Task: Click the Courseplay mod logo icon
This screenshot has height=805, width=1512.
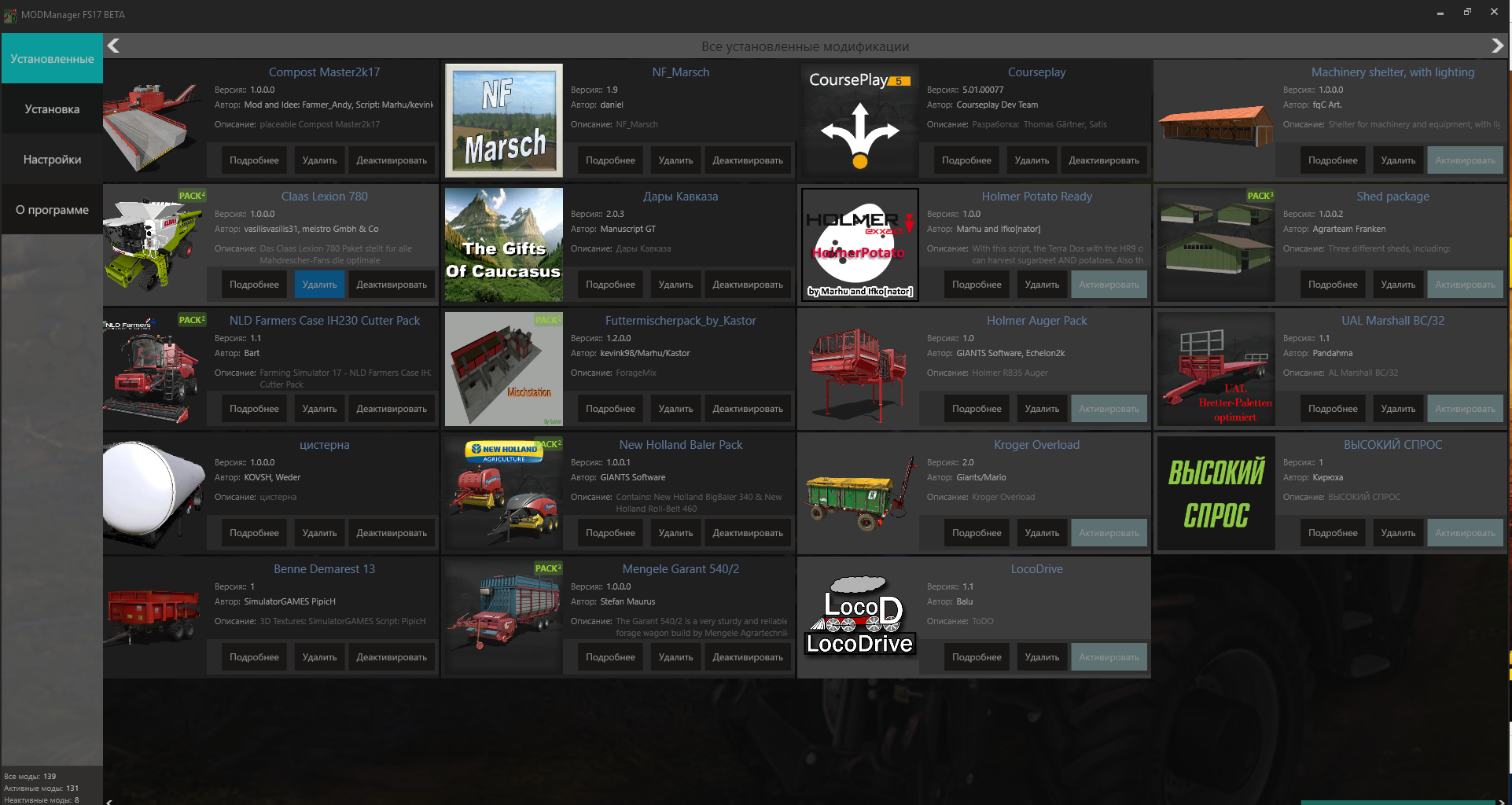Action: [x=859, y=120]
